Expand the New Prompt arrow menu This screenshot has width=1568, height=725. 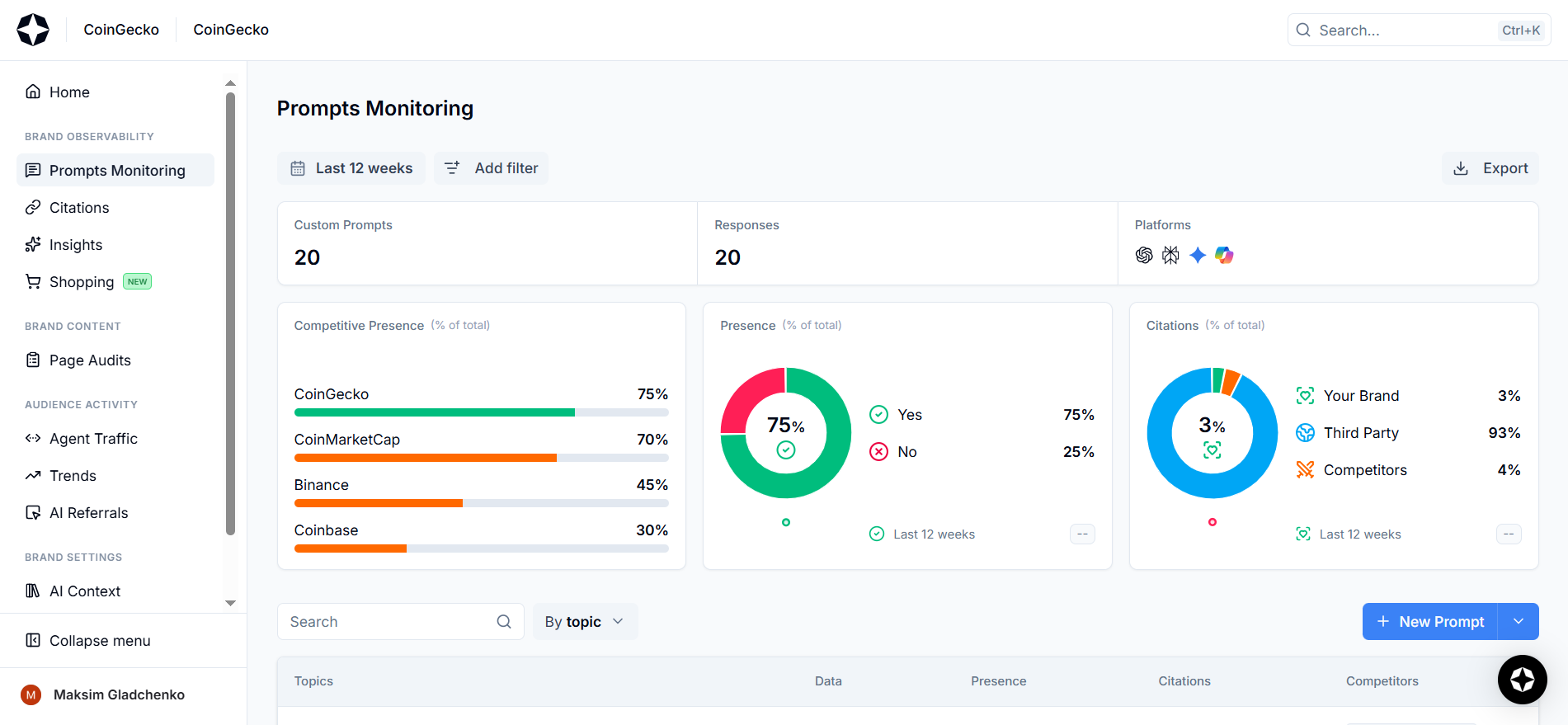point(1519,622)
